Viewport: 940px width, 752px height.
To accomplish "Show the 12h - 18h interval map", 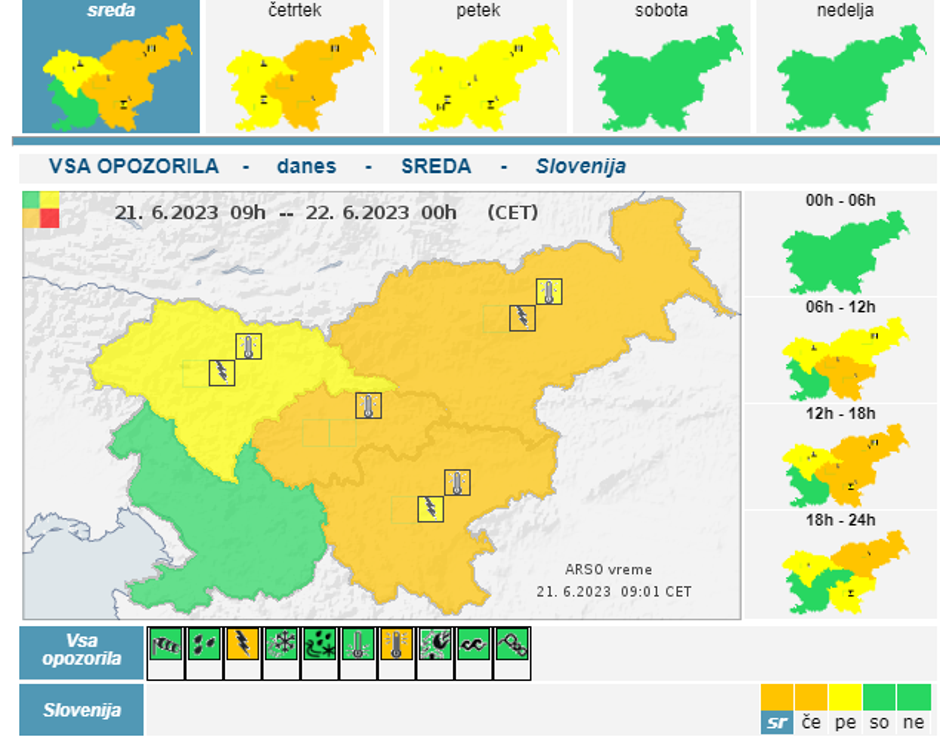I will (841, 457).
